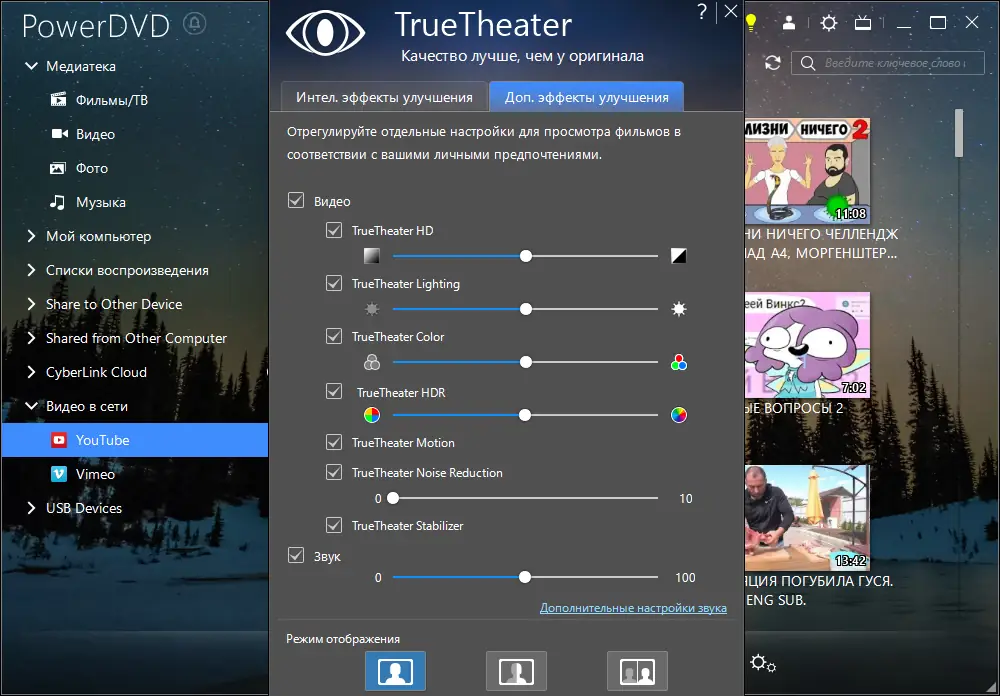Open the 13:42 video thumbnail
The width and height of the screenshot is (1000, 696).
[x=807, y=518]
